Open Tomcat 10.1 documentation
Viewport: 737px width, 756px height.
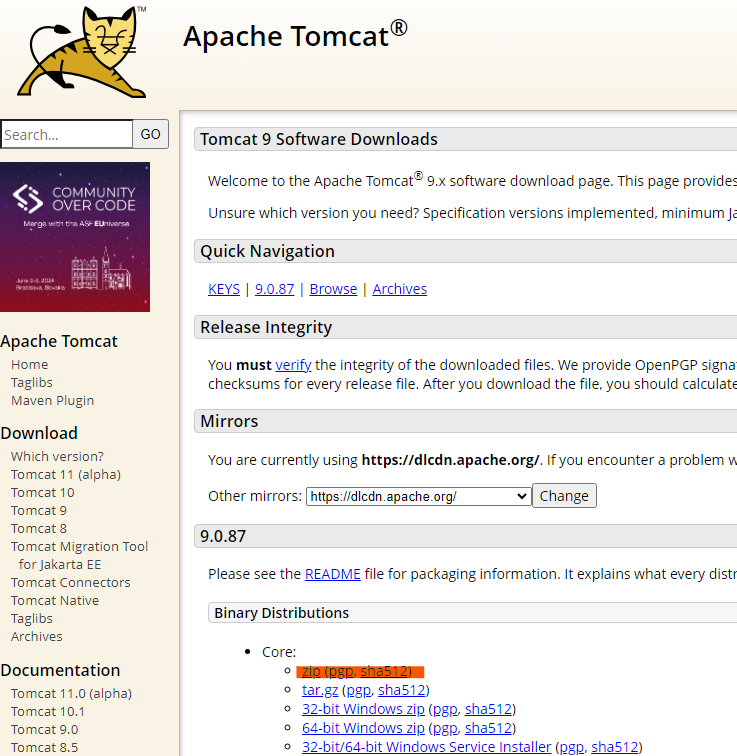48,712
